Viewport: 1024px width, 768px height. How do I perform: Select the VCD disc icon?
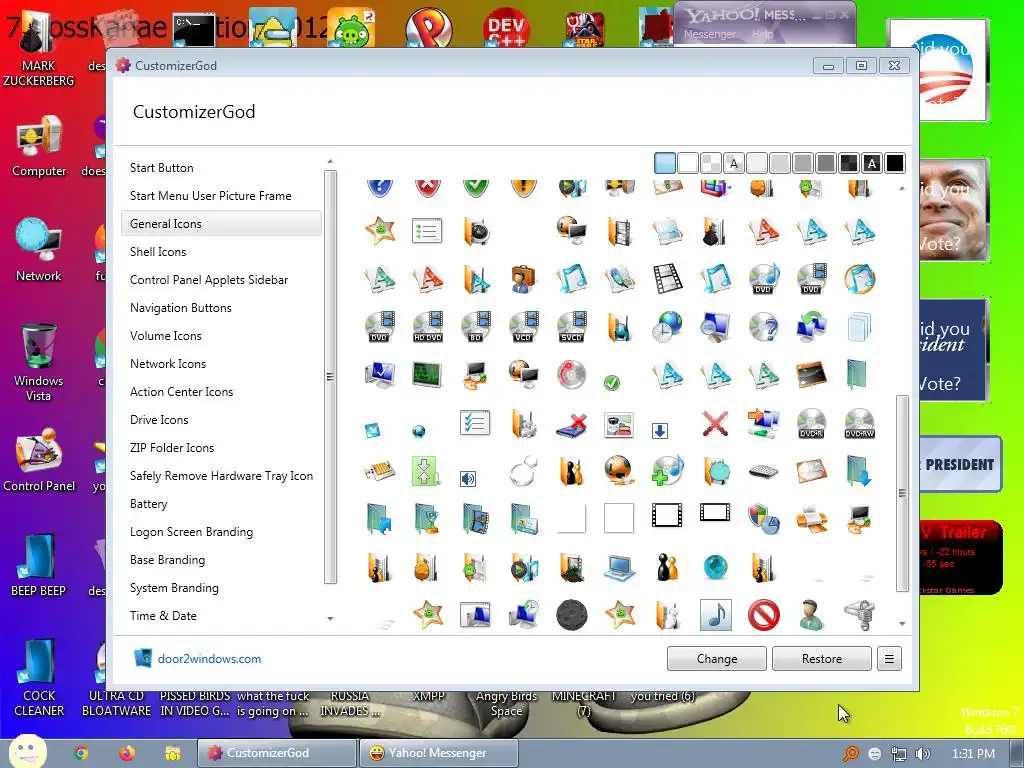point(523,327)
